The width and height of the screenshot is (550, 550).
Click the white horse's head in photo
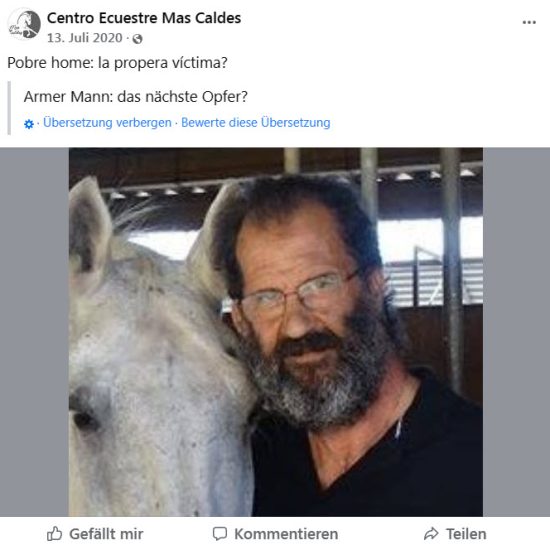pyautogui.click(x=154, y=351)
